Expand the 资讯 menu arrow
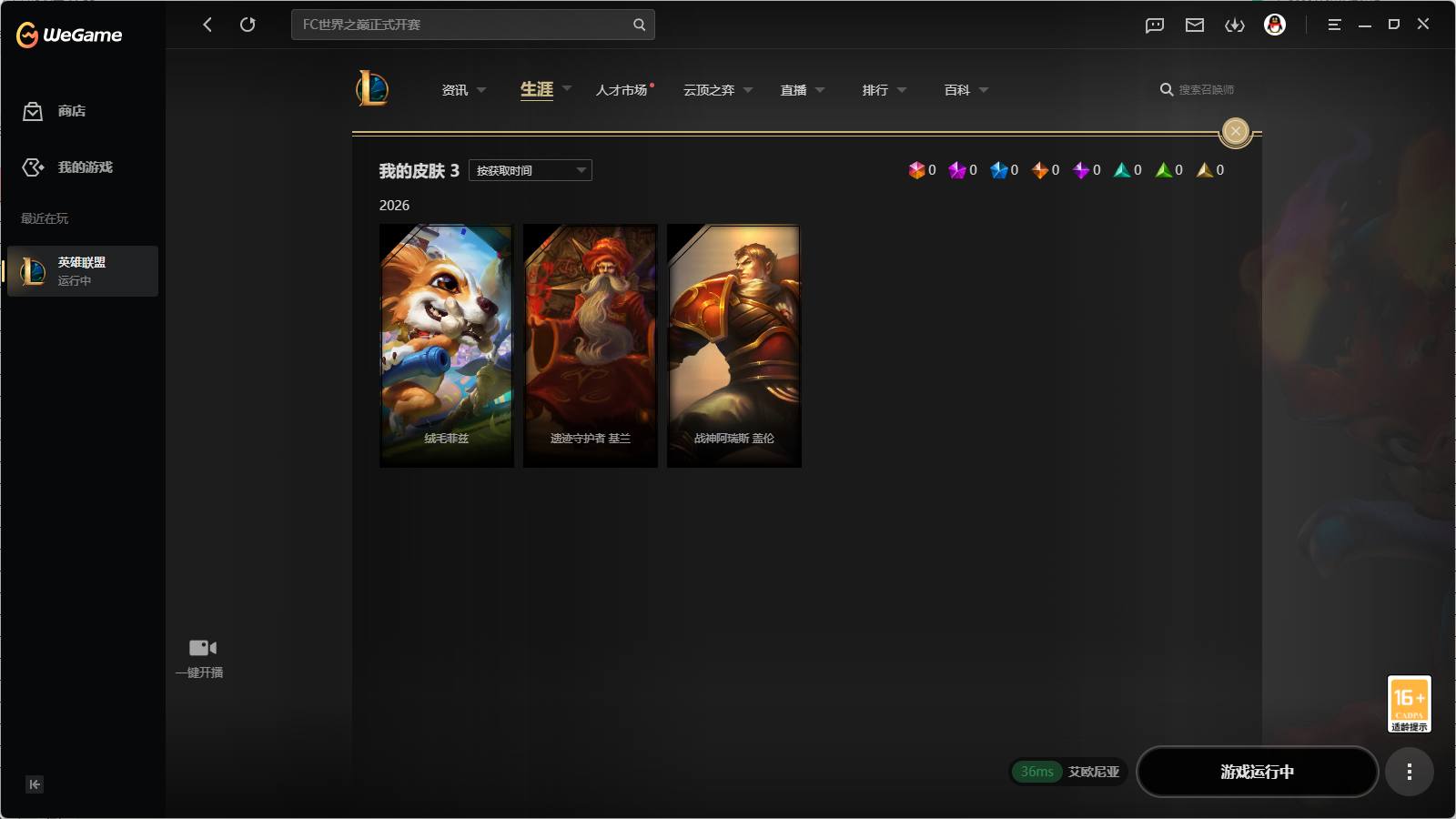 [481, 90]
